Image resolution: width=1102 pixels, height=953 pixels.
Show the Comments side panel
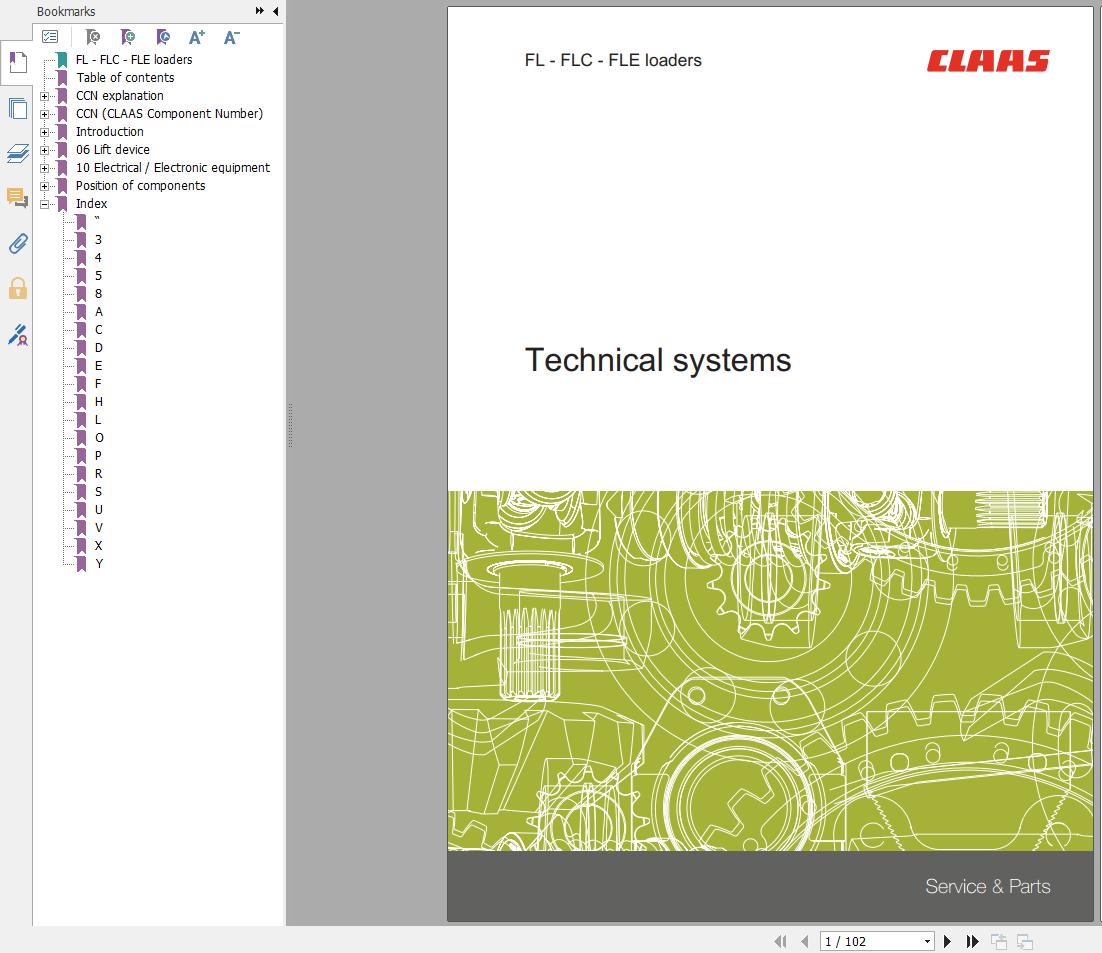(17, 197)
